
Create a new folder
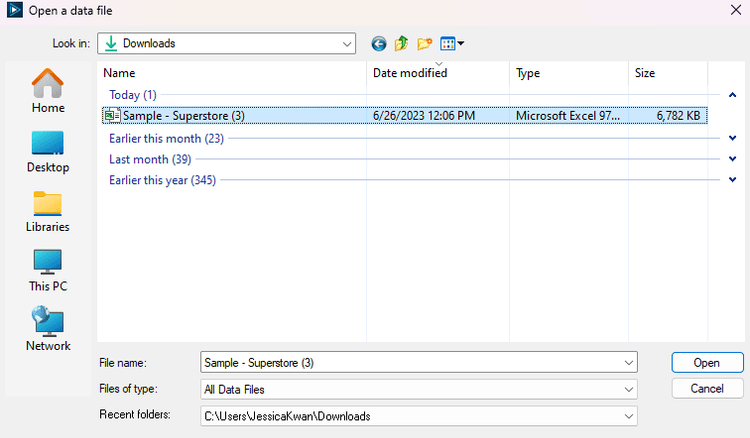(x=425, y=43)
